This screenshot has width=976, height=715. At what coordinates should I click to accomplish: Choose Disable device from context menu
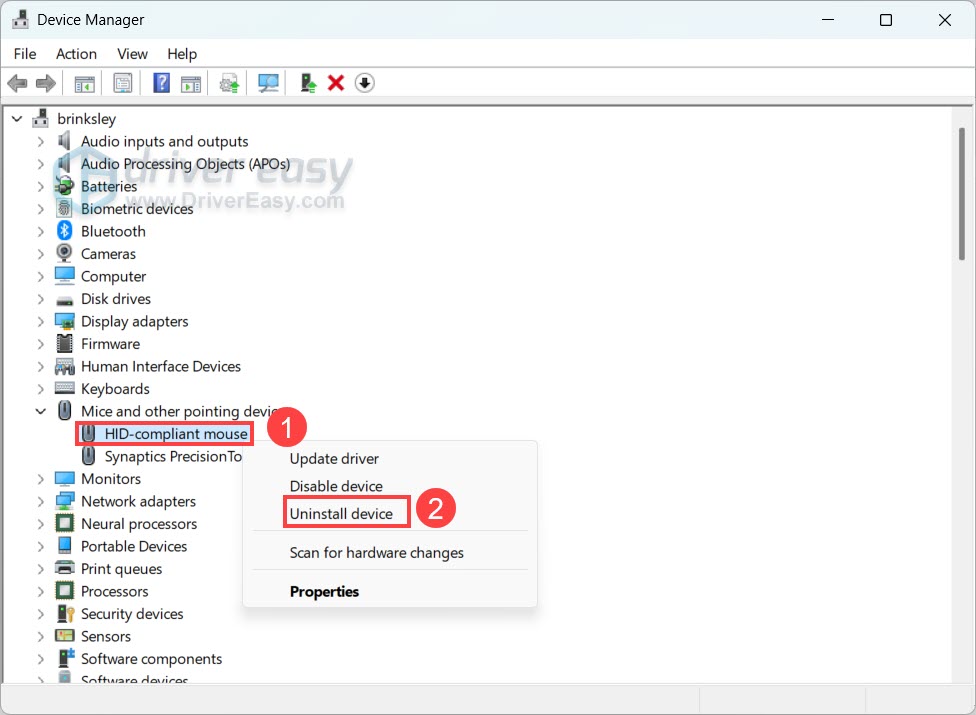390,486
